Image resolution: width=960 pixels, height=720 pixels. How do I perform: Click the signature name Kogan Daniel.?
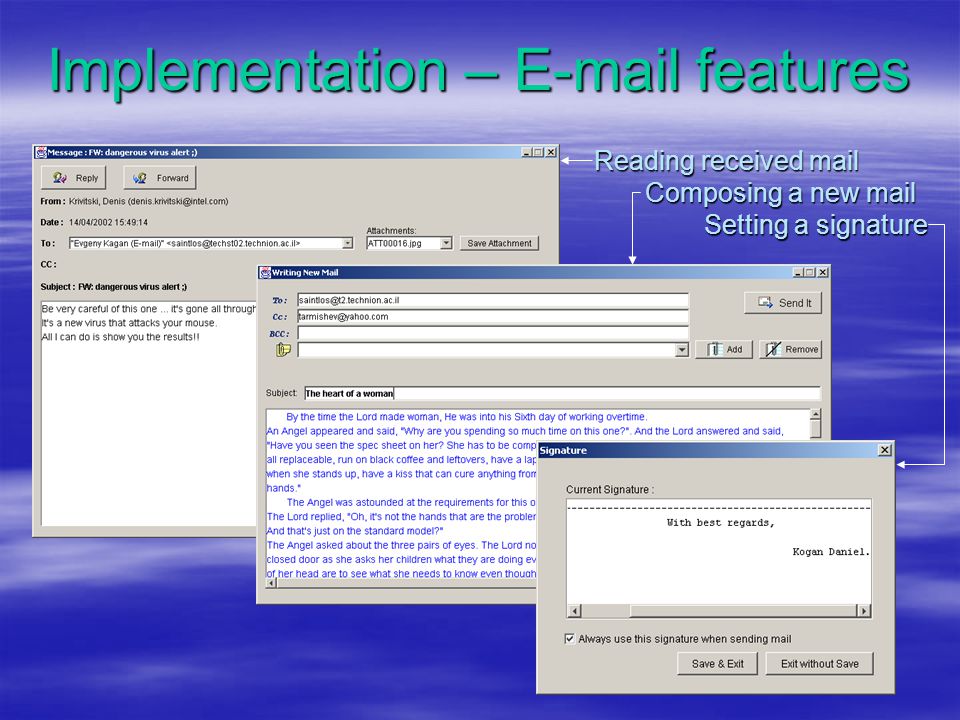(x=831, y=552)
